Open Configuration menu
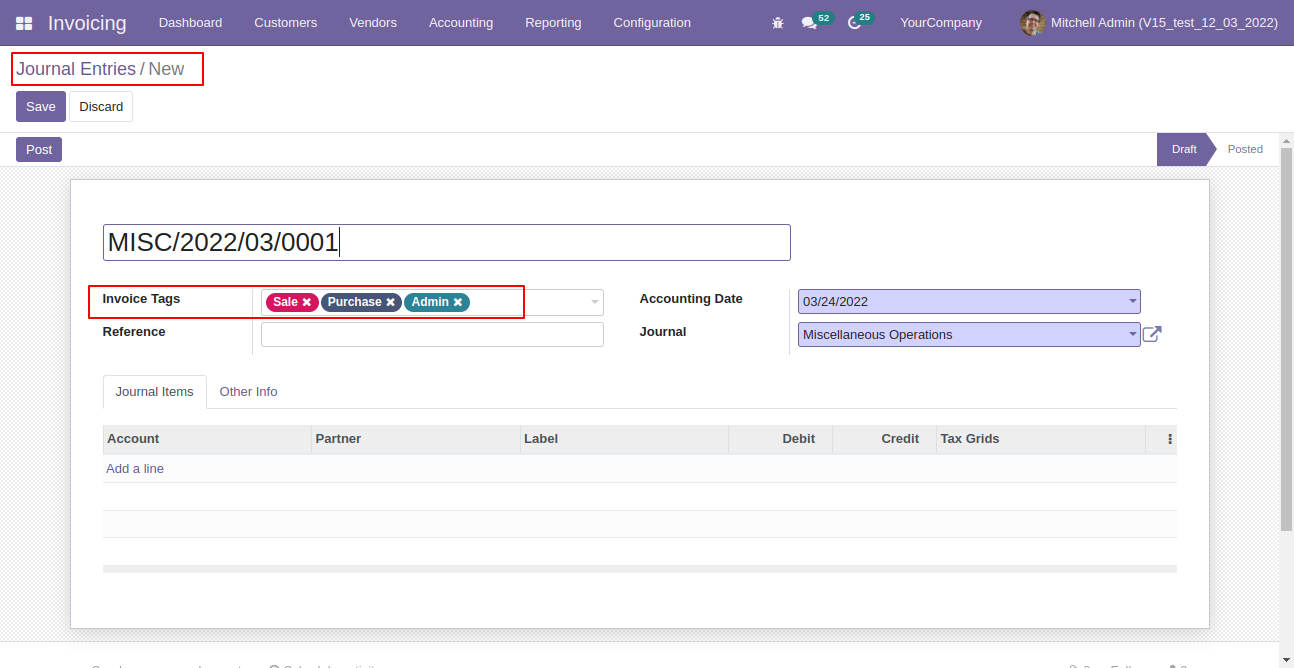 652,23
